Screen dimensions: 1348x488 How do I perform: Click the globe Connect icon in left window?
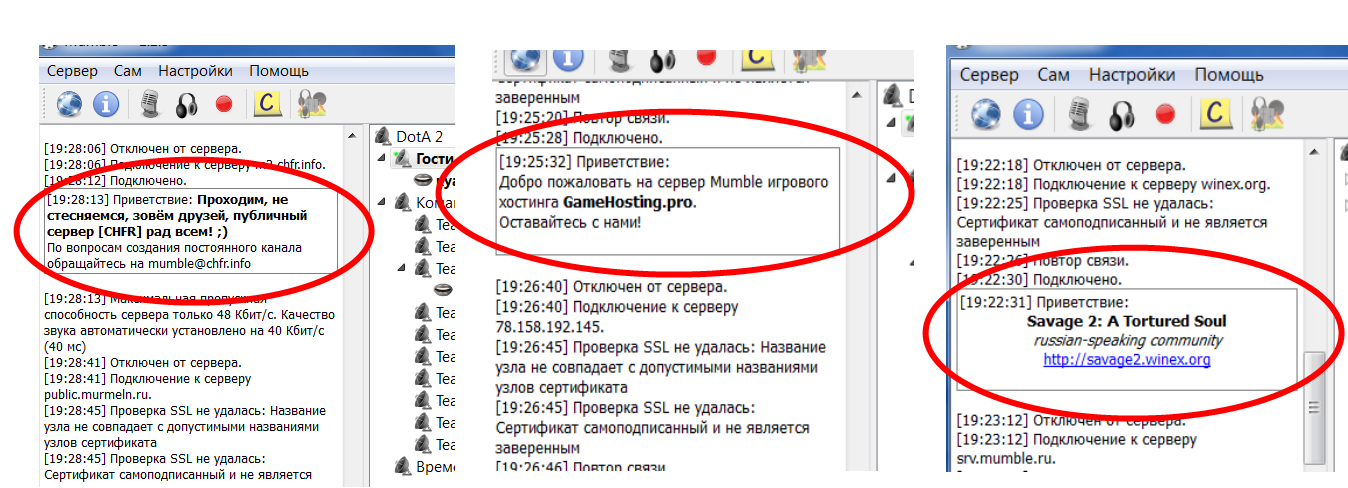click(x=69, y=104)
